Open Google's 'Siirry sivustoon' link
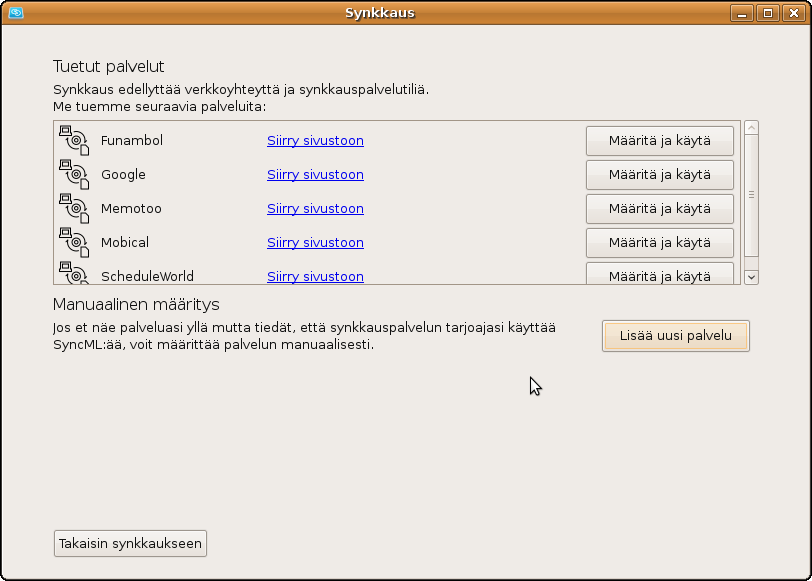 tap(315, 175)
